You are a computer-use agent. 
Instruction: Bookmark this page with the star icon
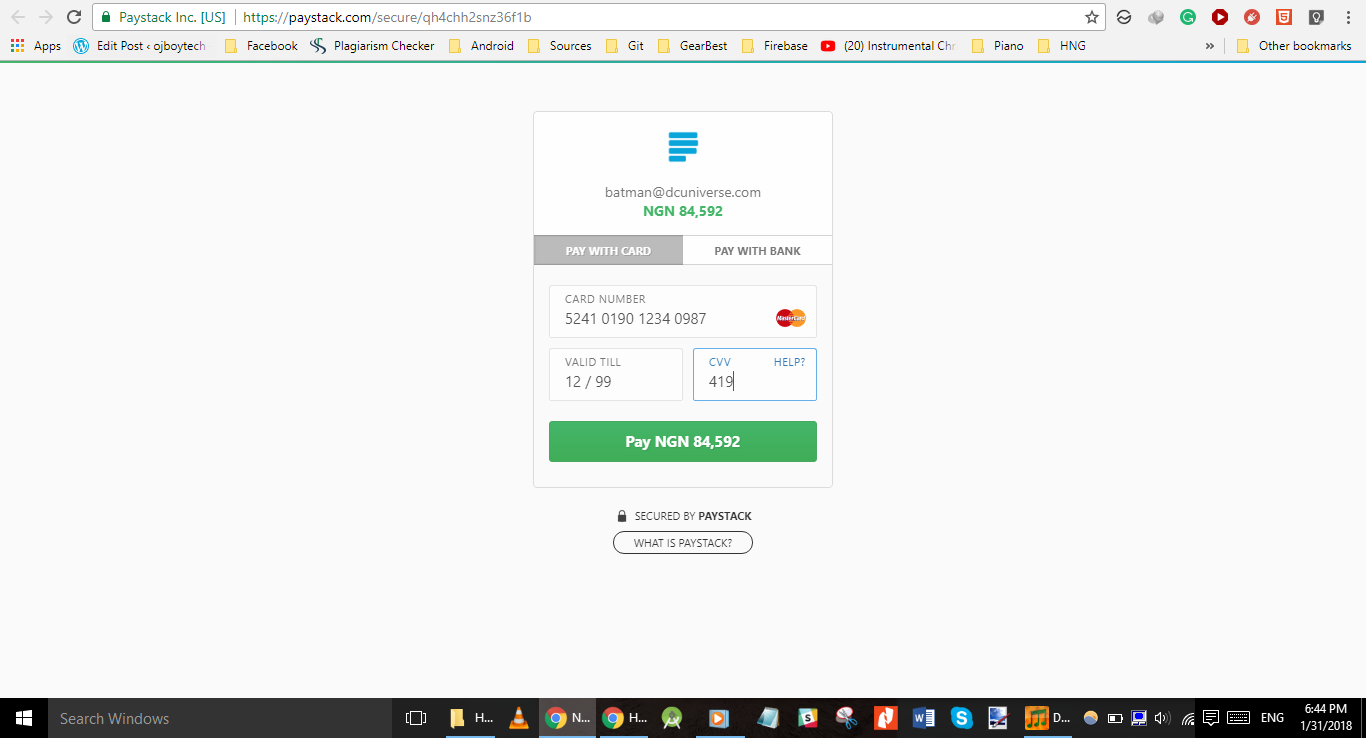(x=1091, y=17)
